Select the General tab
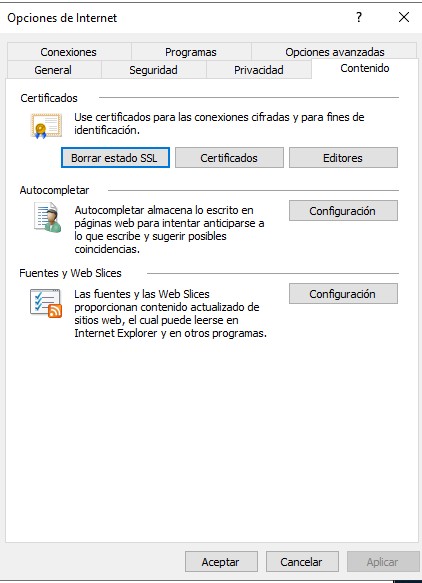 coord(53,70)
